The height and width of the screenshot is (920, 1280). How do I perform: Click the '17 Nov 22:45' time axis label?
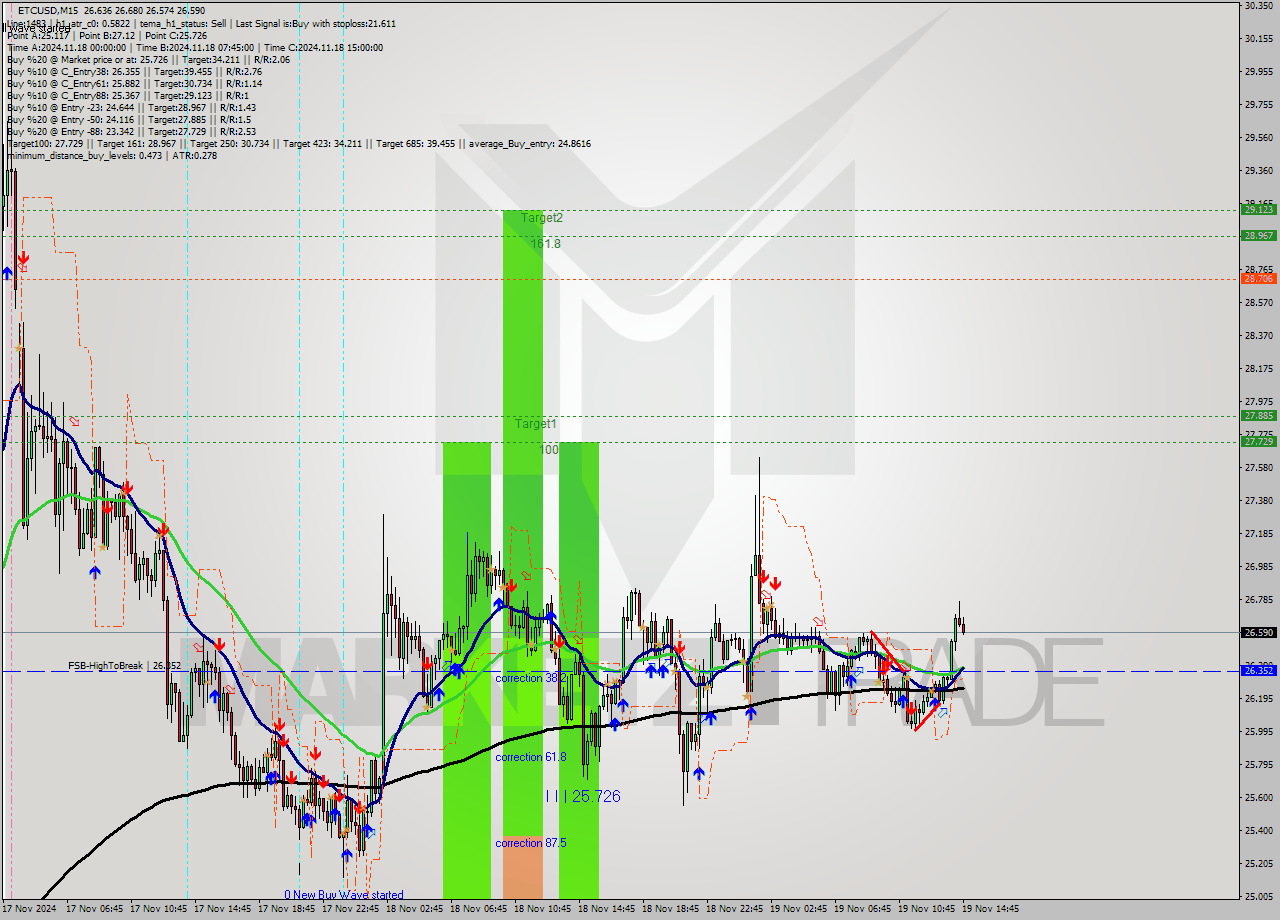(350, 909)
